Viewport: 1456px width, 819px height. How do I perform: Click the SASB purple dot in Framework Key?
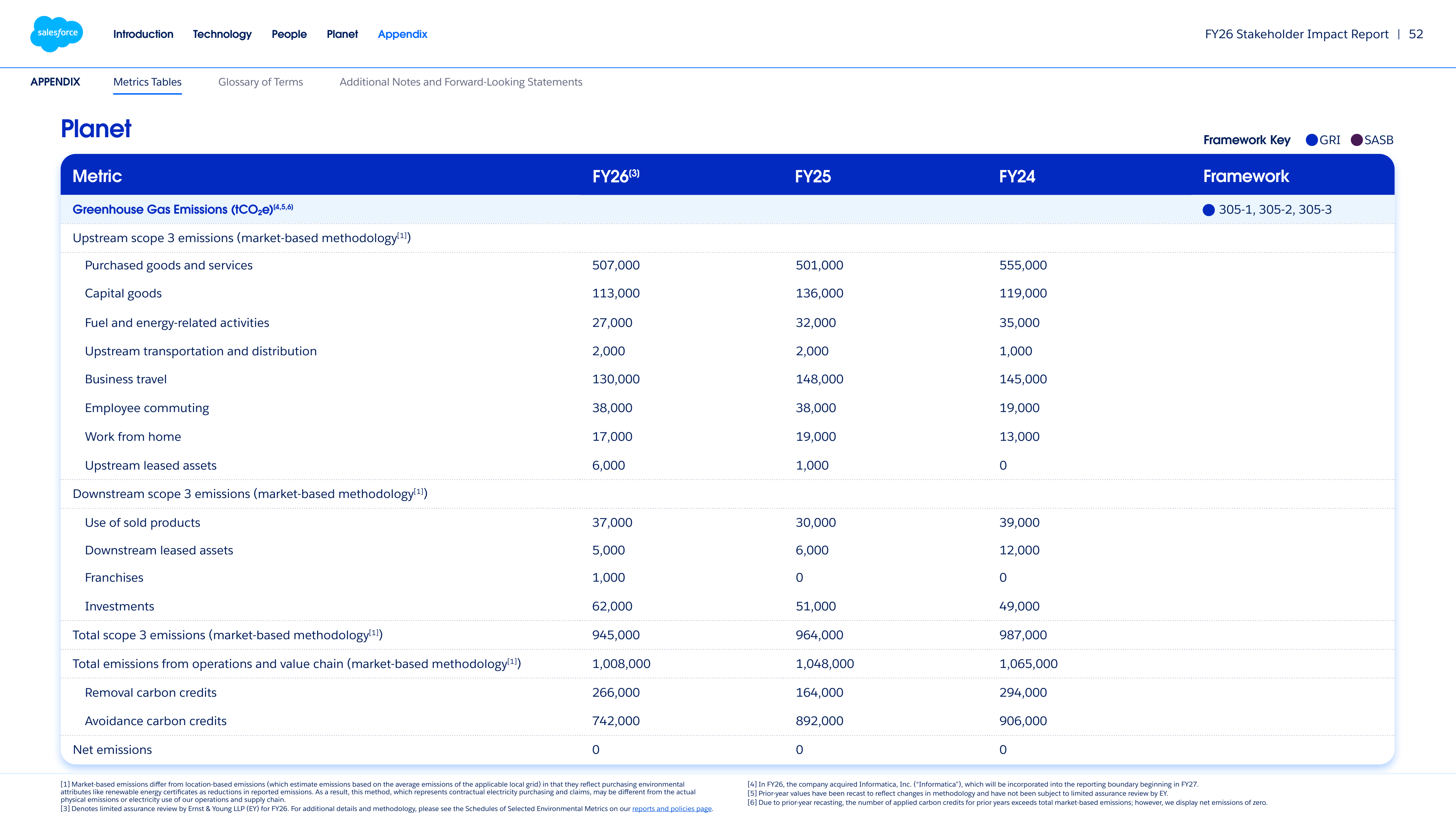click(1357, 140)
